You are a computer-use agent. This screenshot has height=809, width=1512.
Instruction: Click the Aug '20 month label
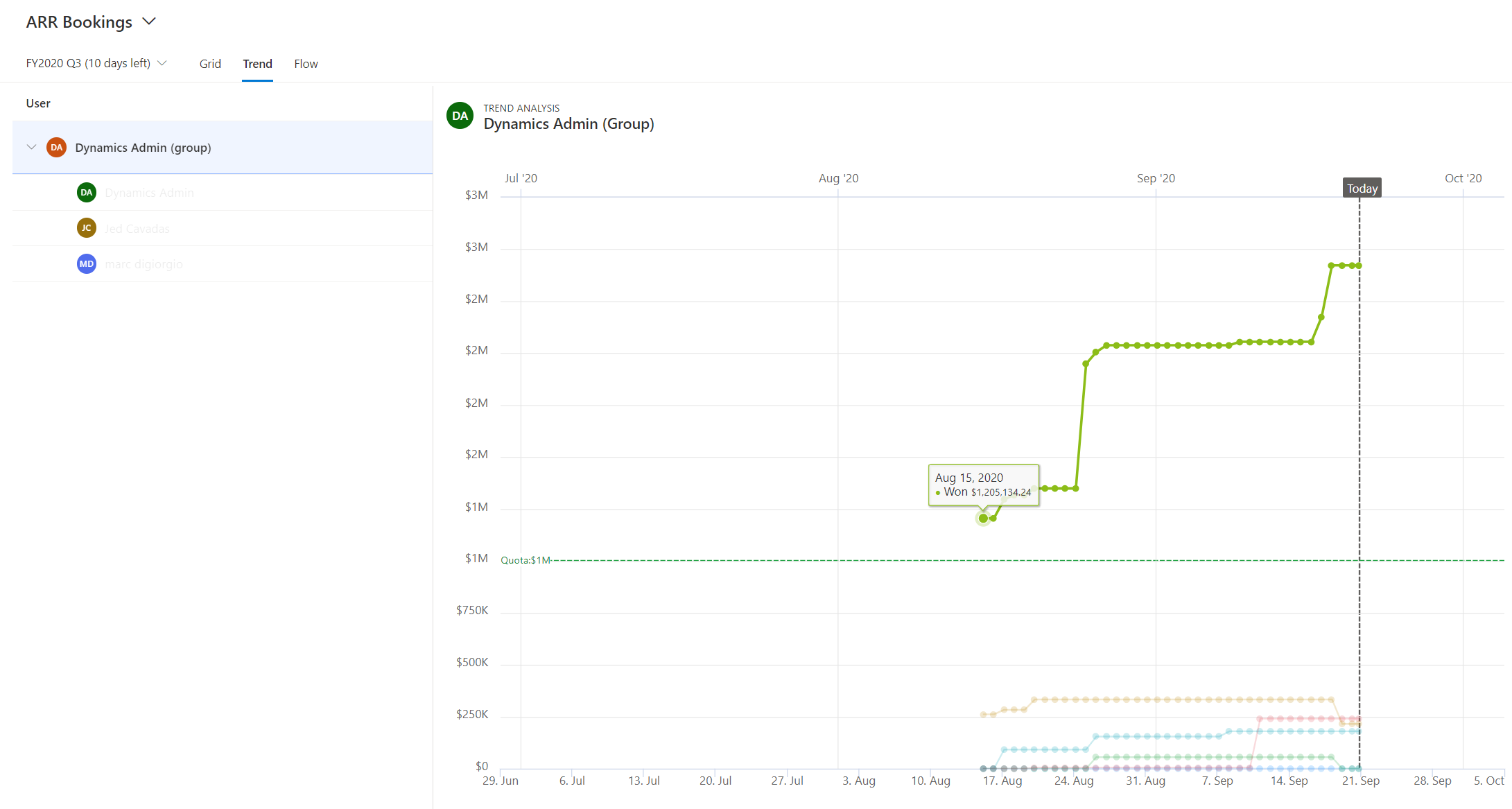point(838,178)
